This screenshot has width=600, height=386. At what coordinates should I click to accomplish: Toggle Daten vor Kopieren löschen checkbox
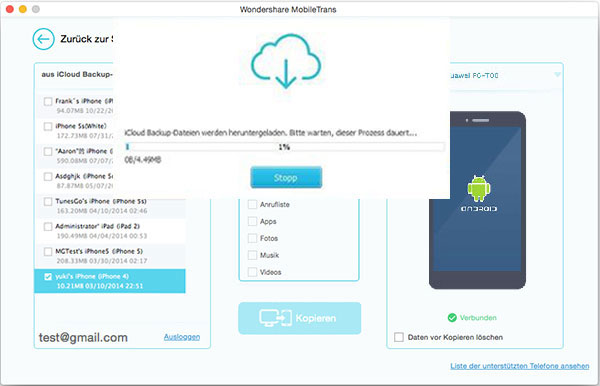pyautogui.click(x=399, y=337)
